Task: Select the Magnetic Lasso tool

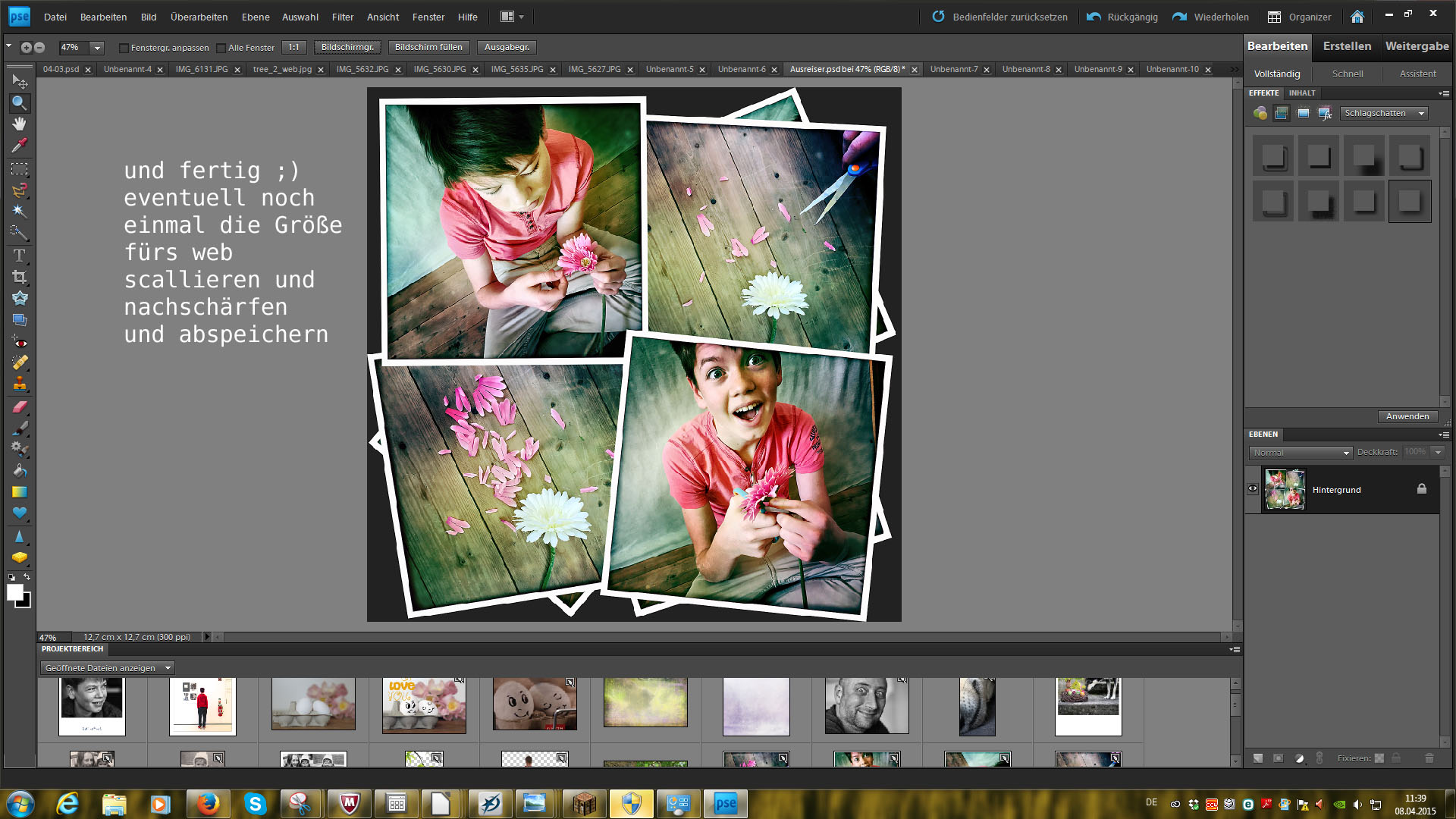Action: pyautogui.click(x=20, y=190)
